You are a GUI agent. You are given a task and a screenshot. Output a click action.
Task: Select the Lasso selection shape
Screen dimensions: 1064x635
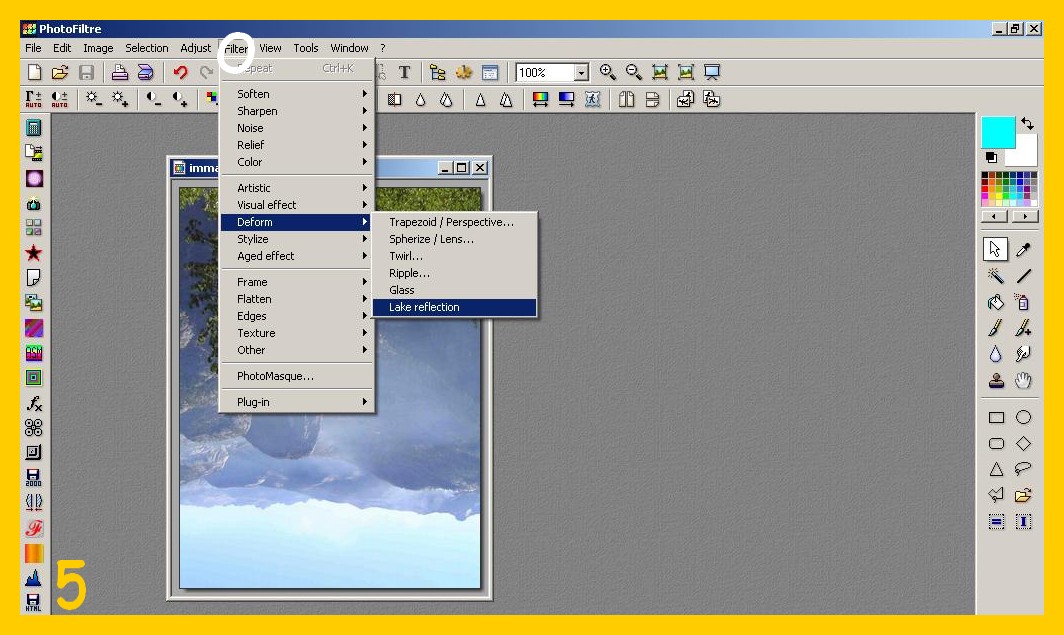pyautogui.click(x=1023, y=469)
